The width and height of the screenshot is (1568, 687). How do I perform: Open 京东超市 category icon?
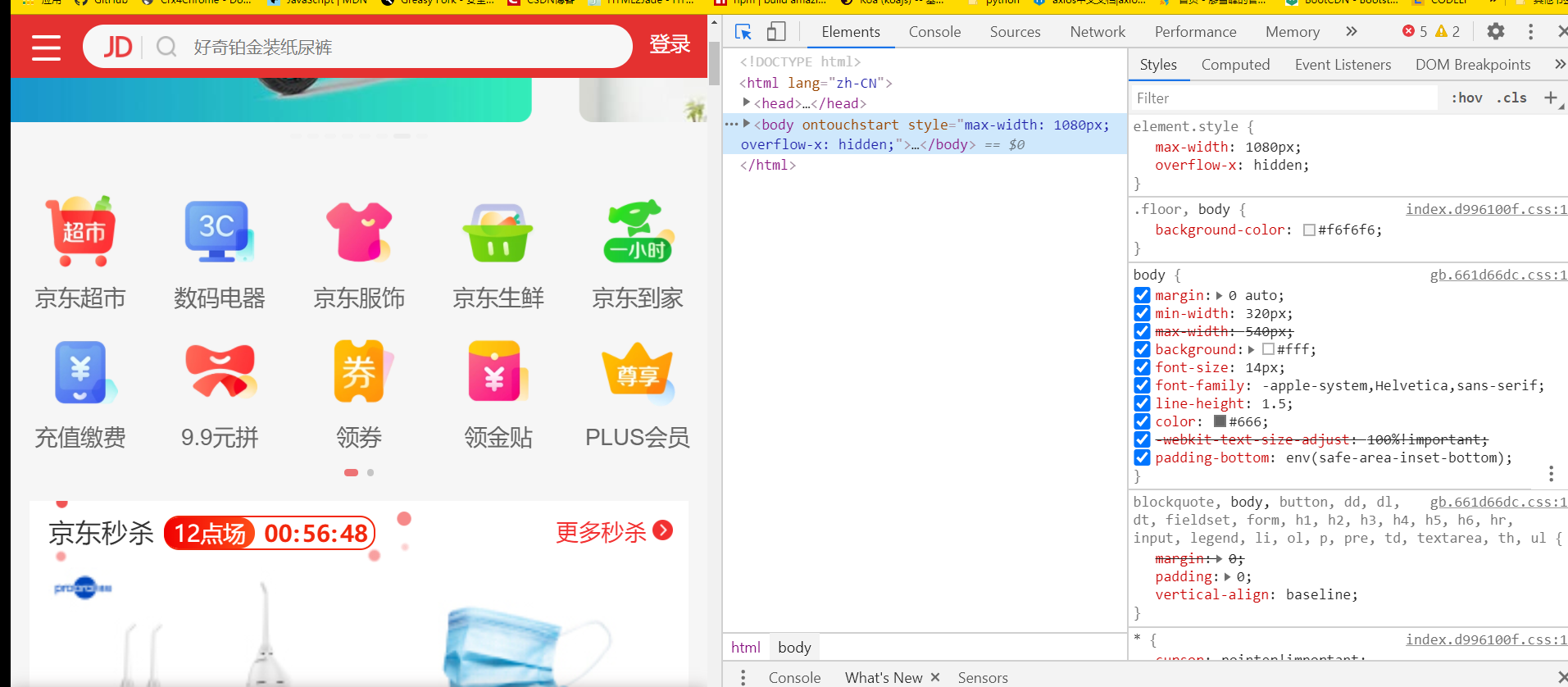tap(80, 232)
